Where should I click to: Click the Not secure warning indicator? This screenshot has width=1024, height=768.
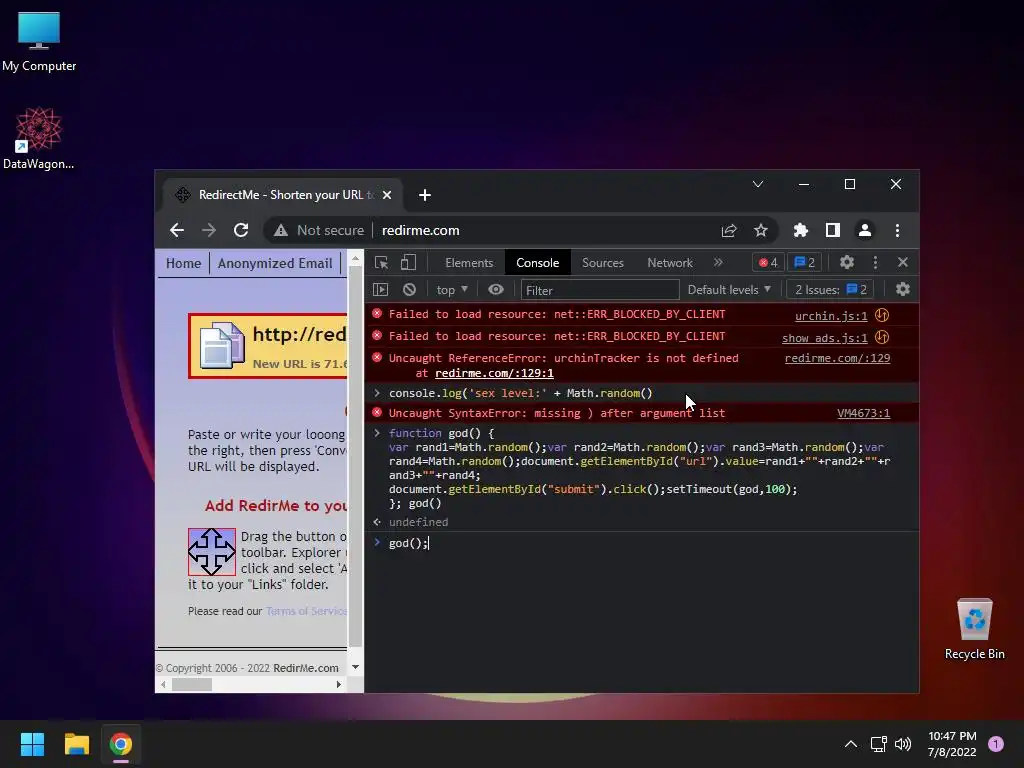319,230
